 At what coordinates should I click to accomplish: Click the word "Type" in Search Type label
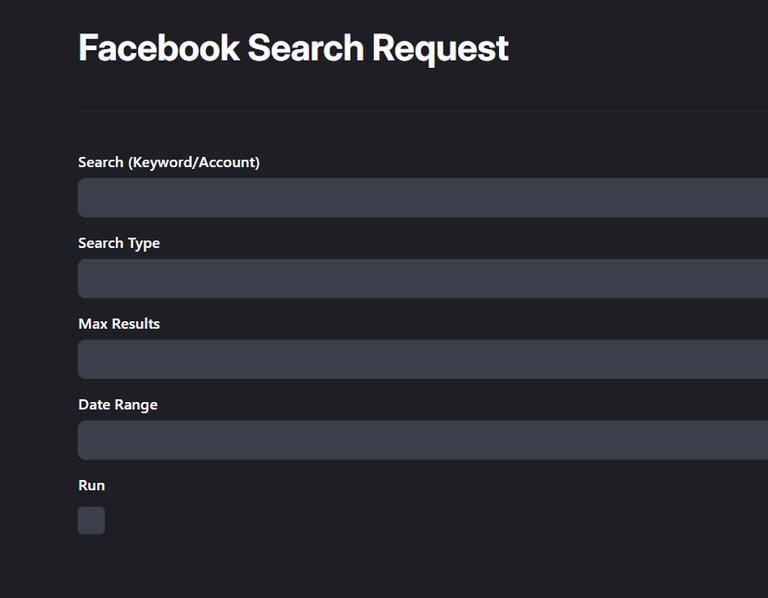(x=143, y=243)
